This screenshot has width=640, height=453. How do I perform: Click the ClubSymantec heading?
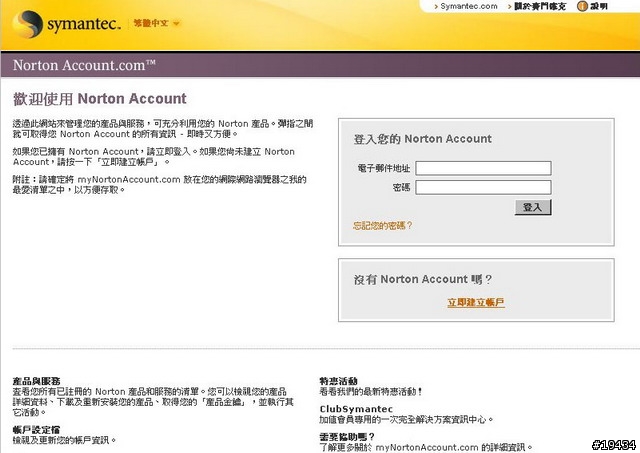pyautogui.click(x=356, y=409)
